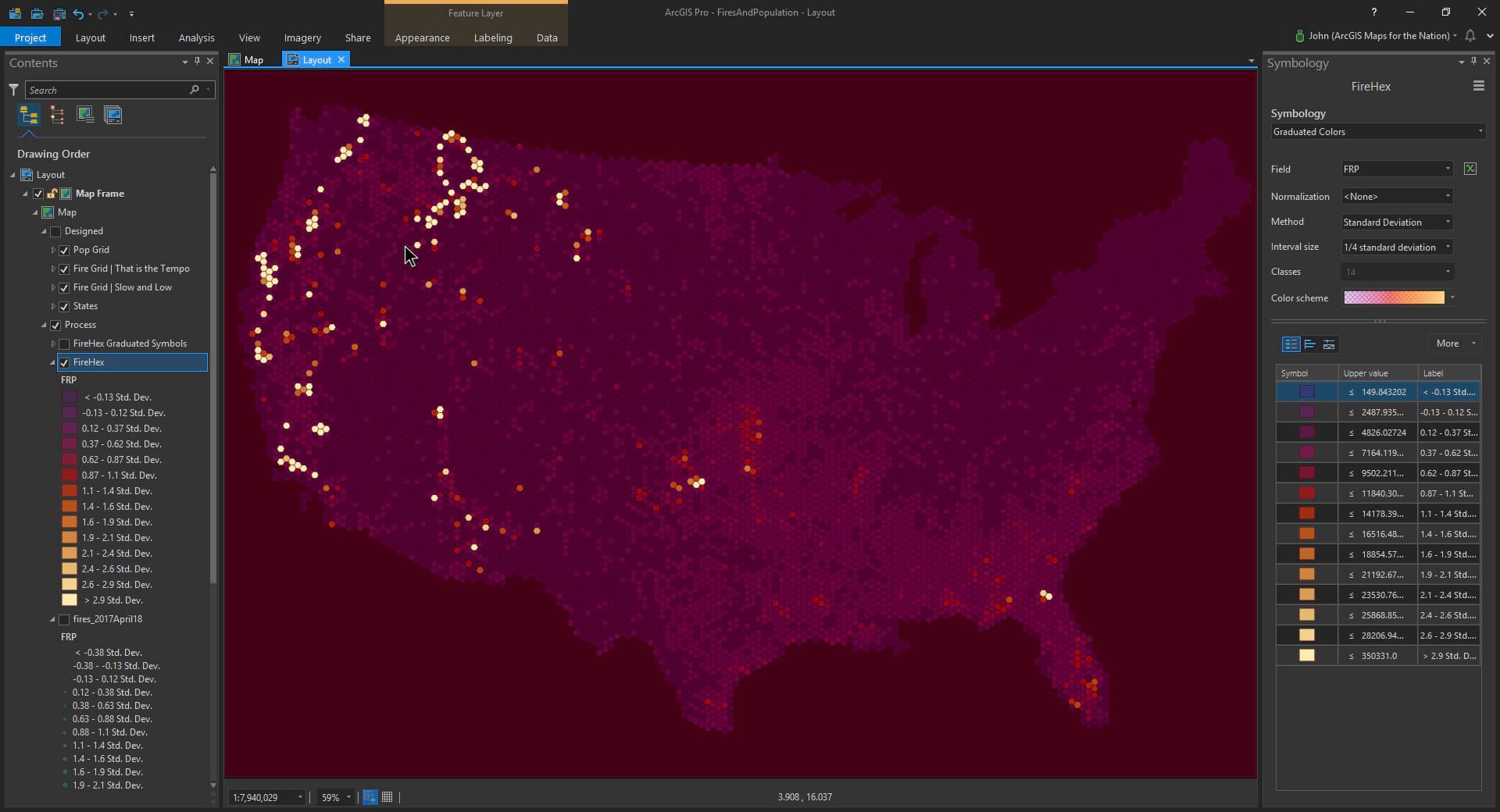Open the Color scheme ramp picker
Image resolution: width=1500 pixels, height=812 pixels.
1399,297
